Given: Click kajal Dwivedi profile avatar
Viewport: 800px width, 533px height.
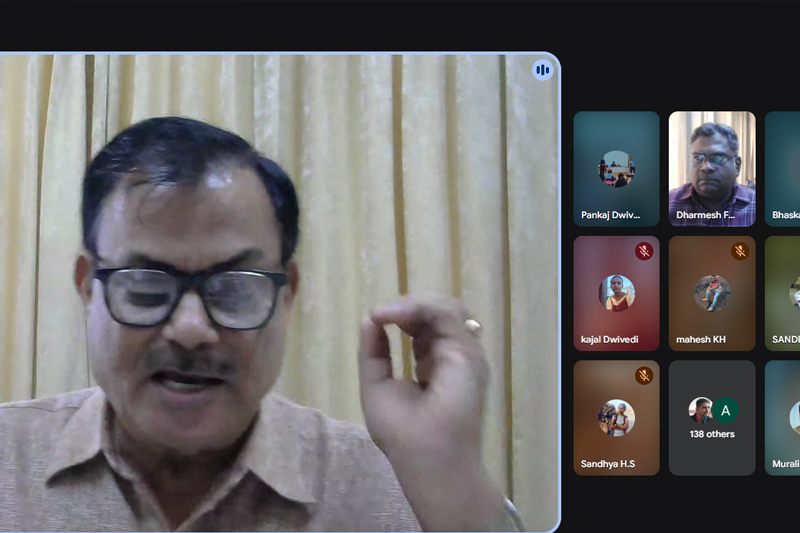Looking at the screenshot, I should [616, 293].
